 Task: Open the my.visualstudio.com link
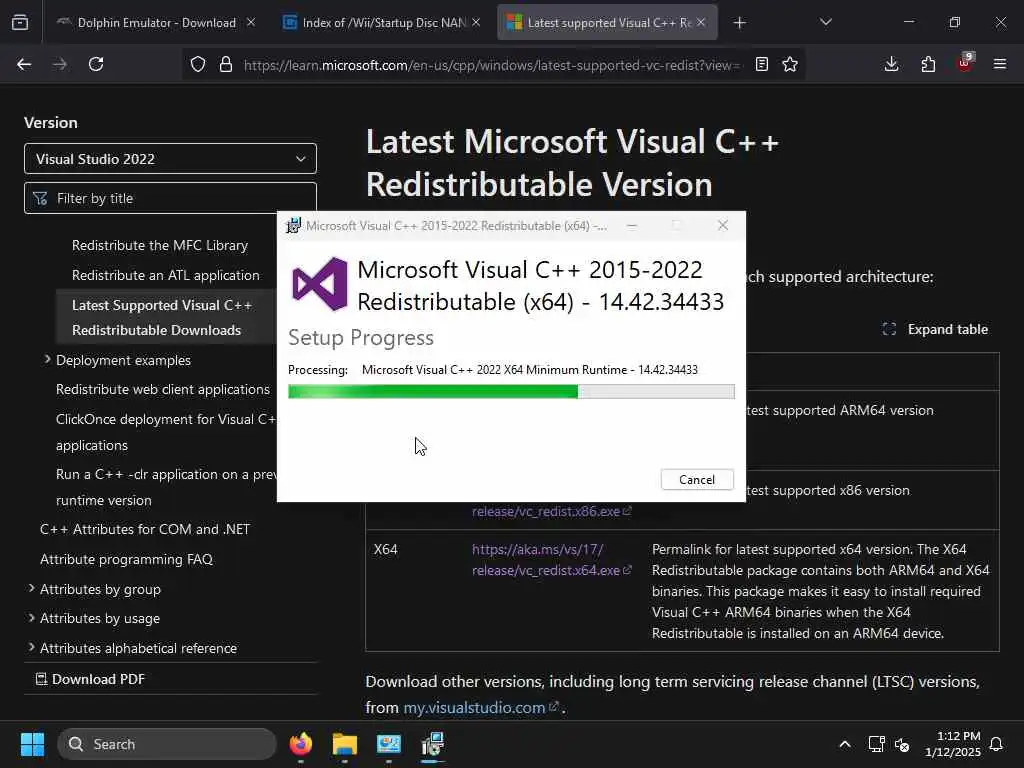click(x=481, y=707)
